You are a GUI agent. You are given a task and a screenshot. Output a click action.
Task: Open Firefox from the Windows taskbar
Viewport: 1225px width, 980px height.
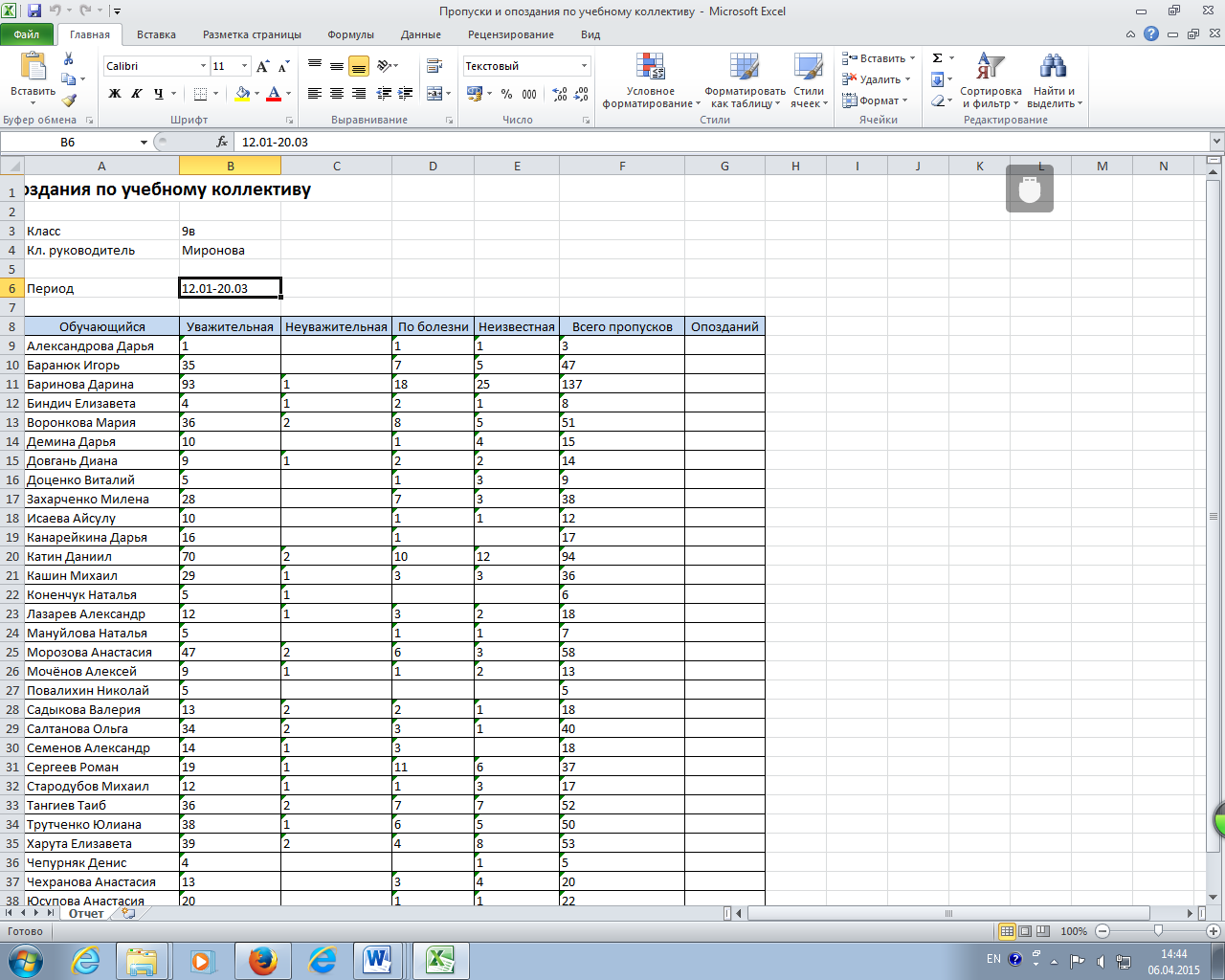(262, 960)
